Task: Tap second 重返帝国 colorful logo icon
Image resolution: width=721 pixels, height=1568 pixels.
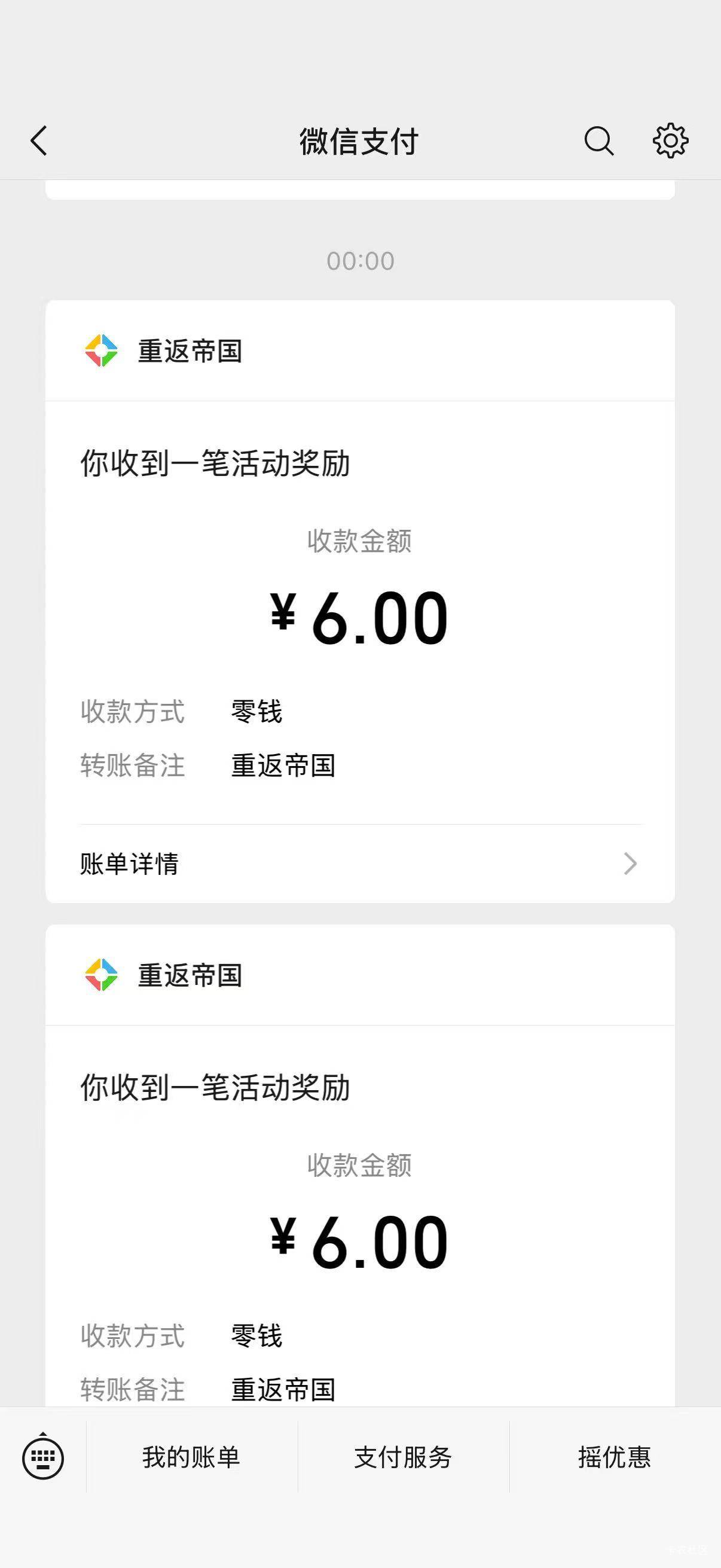Action: pyautogui.click(x=101, y=975)
